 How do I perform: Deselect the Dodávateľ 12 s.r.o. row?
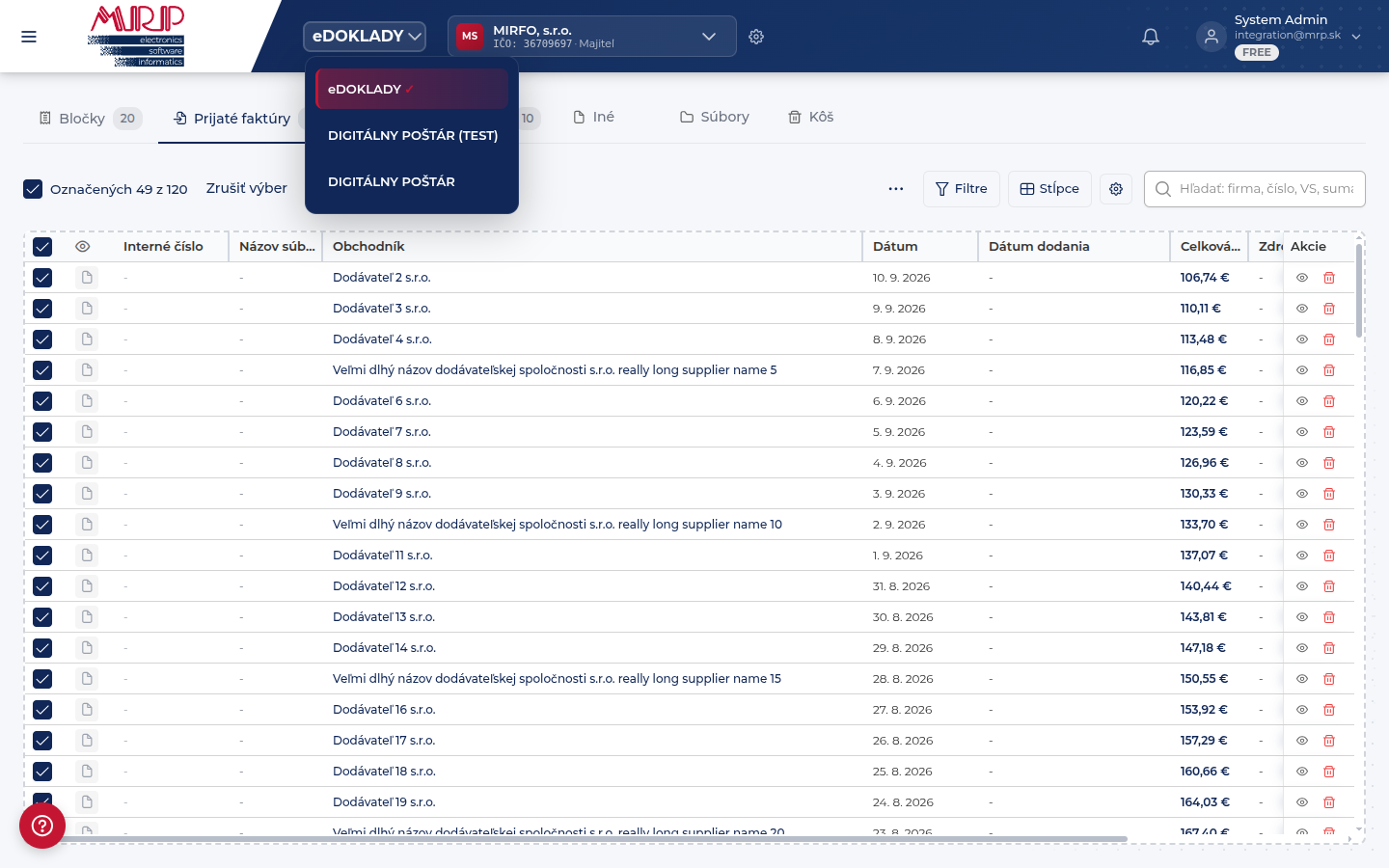tap(42, 586)
